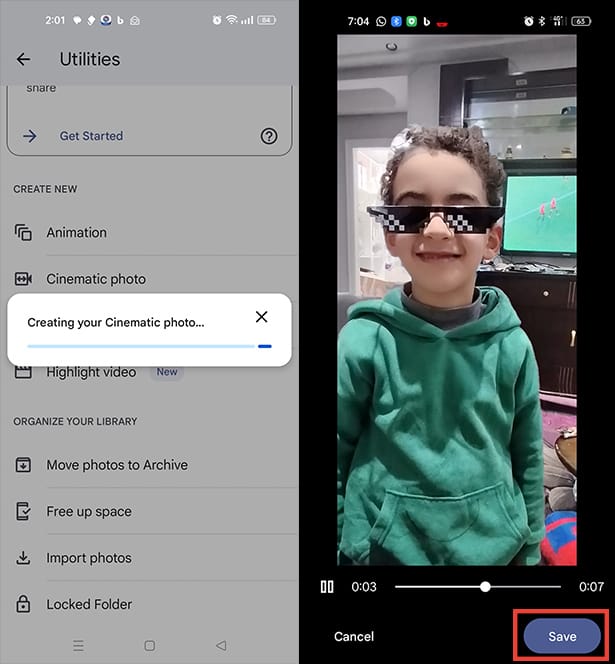Image resolution: width=615 pixels, height=664 pixels.
Task: Open Move photos to Archive
Action: pos(117,465)
